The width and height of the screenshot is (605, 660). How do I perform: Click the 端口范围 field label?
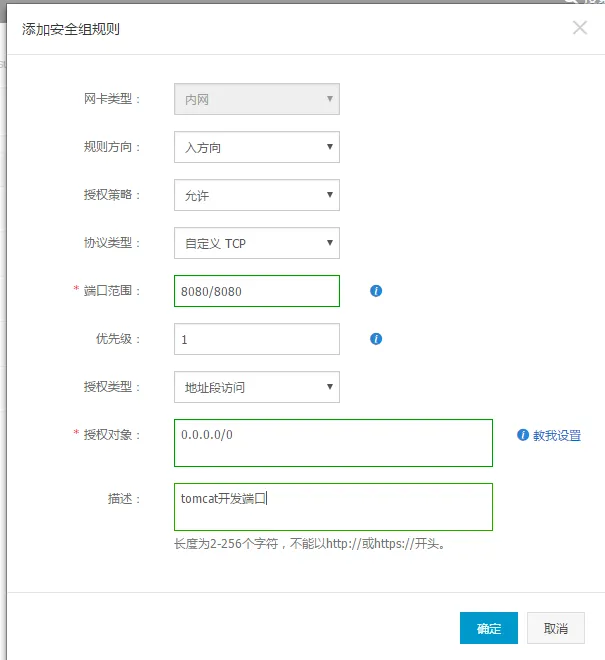pyautogui.click(x=112, y=290)
